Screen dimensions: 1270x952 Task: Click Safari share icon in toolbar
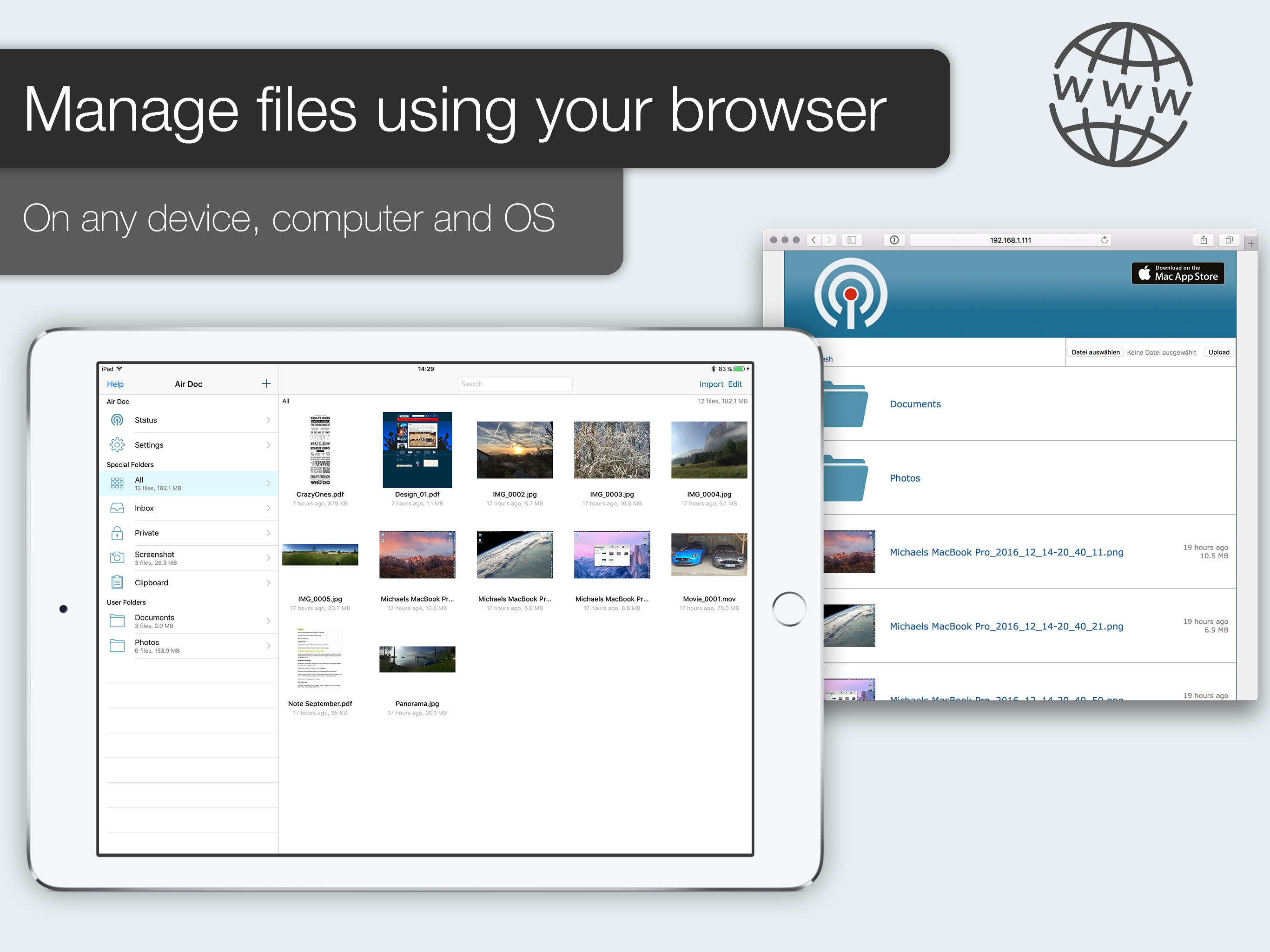pos(1204,240)
